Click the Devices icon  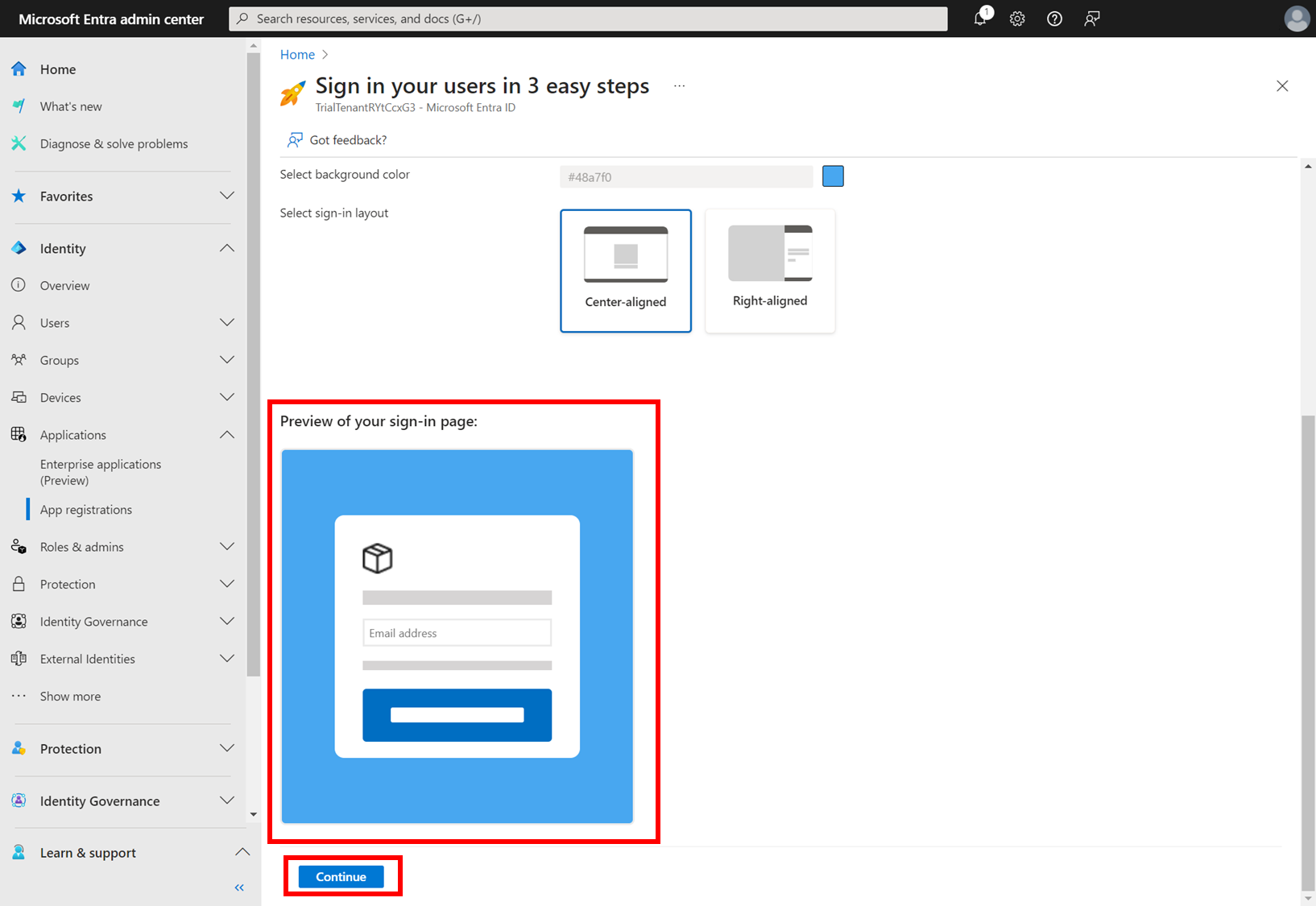tap(19, 397)
